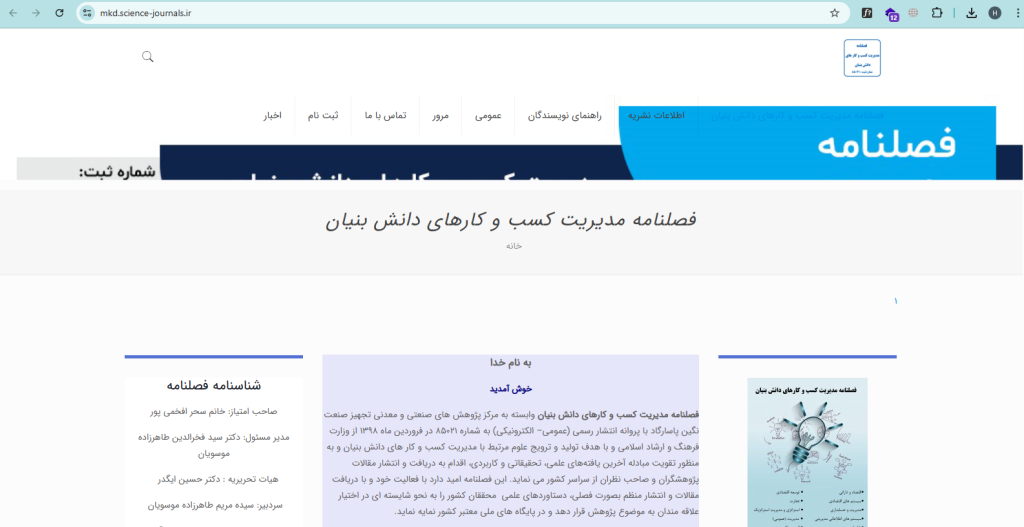Click the journal cover image with lightbulb

coord(807,452)
